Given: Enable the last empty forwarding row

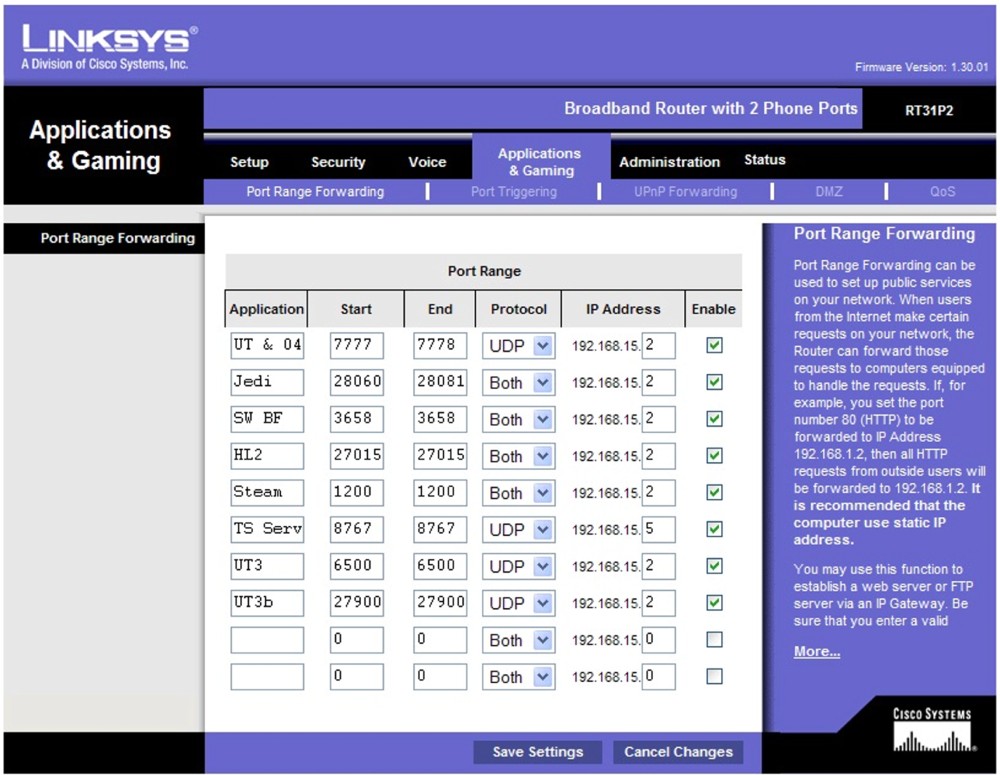Looking at the screenshot, I should [714, 676].
